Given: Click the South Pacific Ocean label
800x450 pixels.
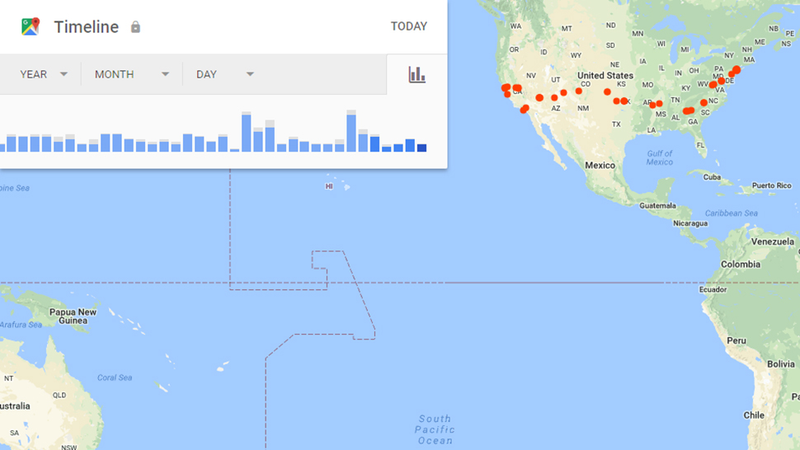Looking at the screenshot, I should point(434,430).
